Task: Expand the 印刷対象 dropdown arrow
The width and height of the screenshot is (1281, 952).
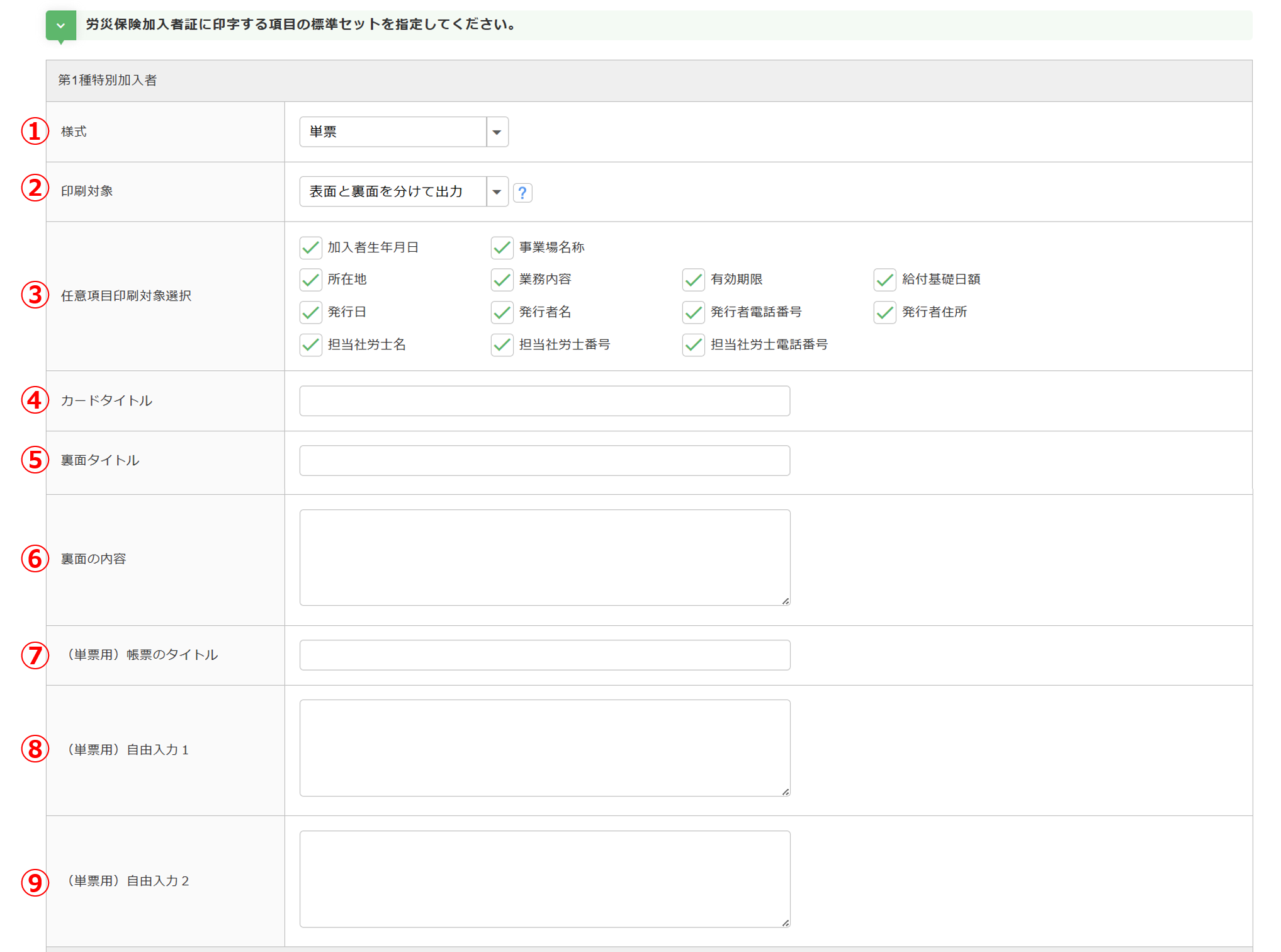Action: pyautogui.click(x=497, y=192)
